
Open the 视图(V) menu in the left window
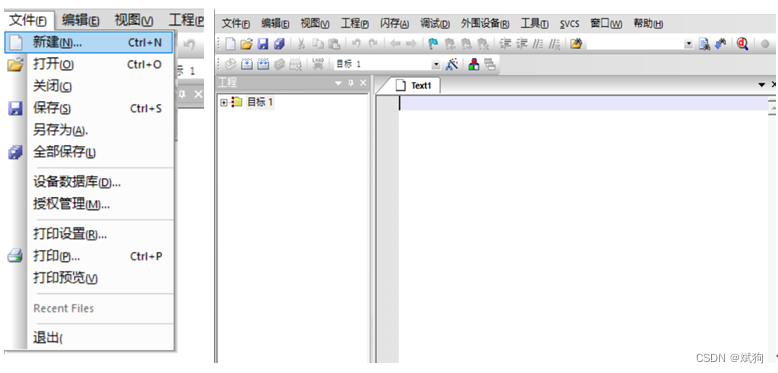(x=133, y=20)
